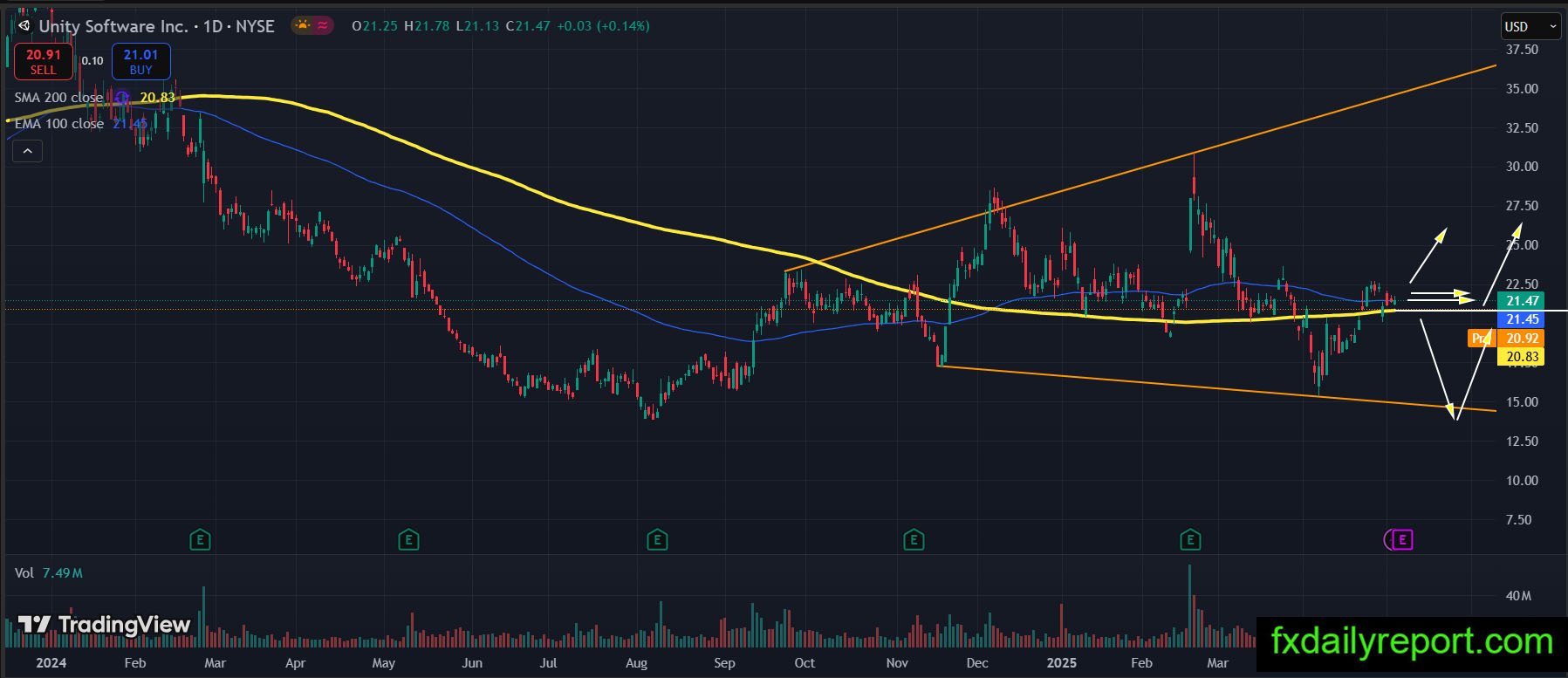Click the pink wave icon beside NYSE

point(324,25)
